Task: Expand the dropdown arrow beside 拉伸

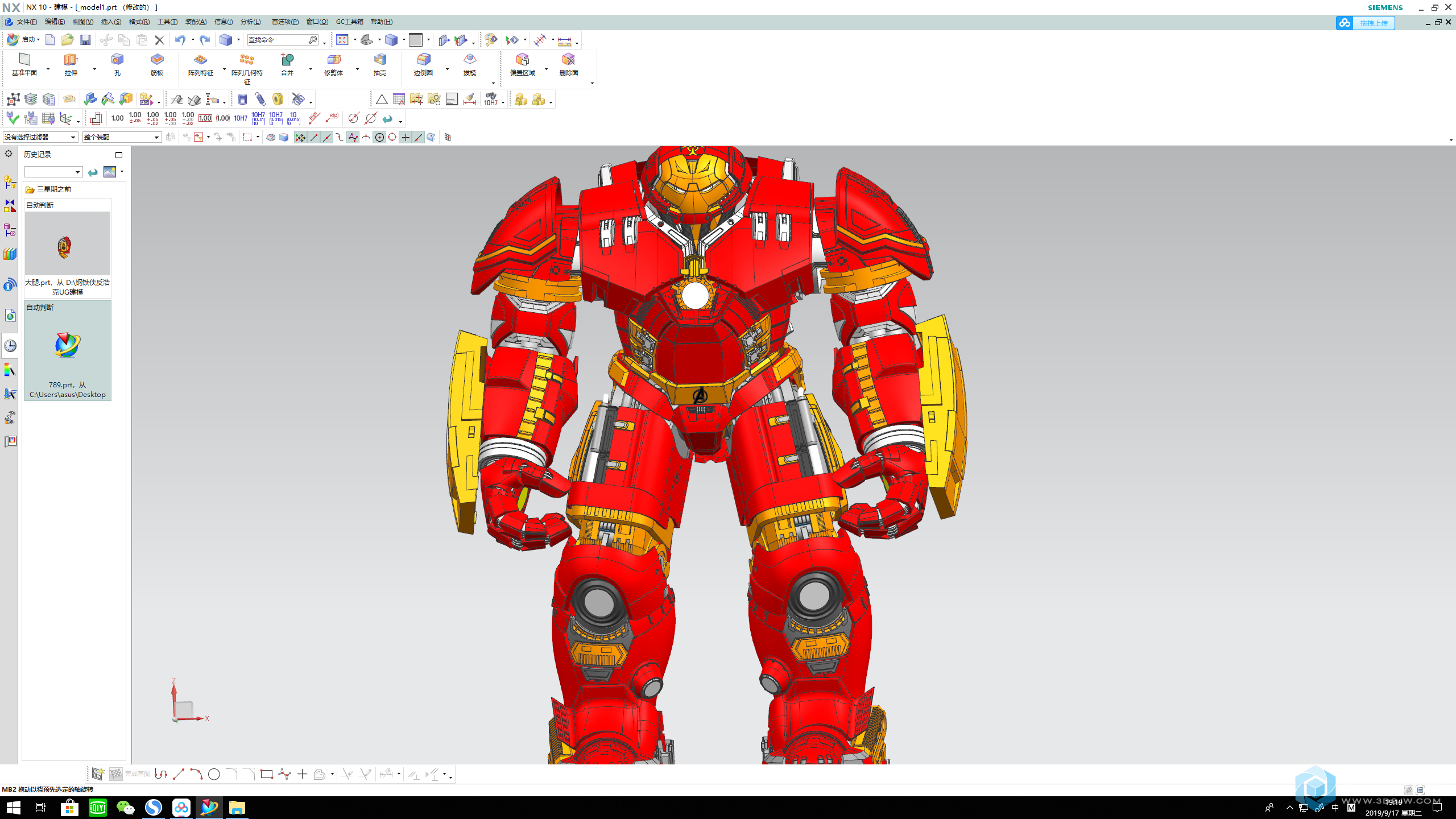Action: point(94,69)
